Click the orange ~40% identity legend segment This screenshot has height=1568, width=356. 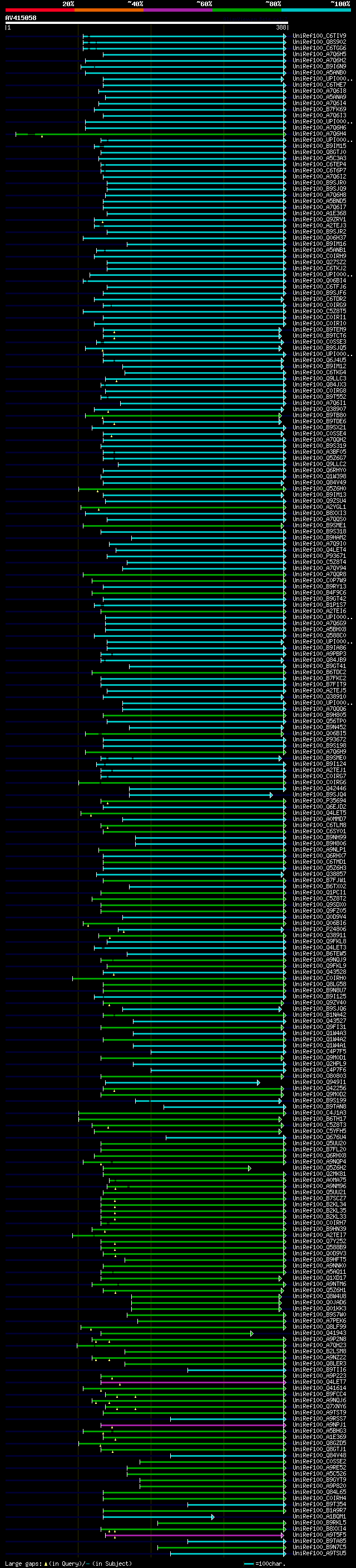109,10
